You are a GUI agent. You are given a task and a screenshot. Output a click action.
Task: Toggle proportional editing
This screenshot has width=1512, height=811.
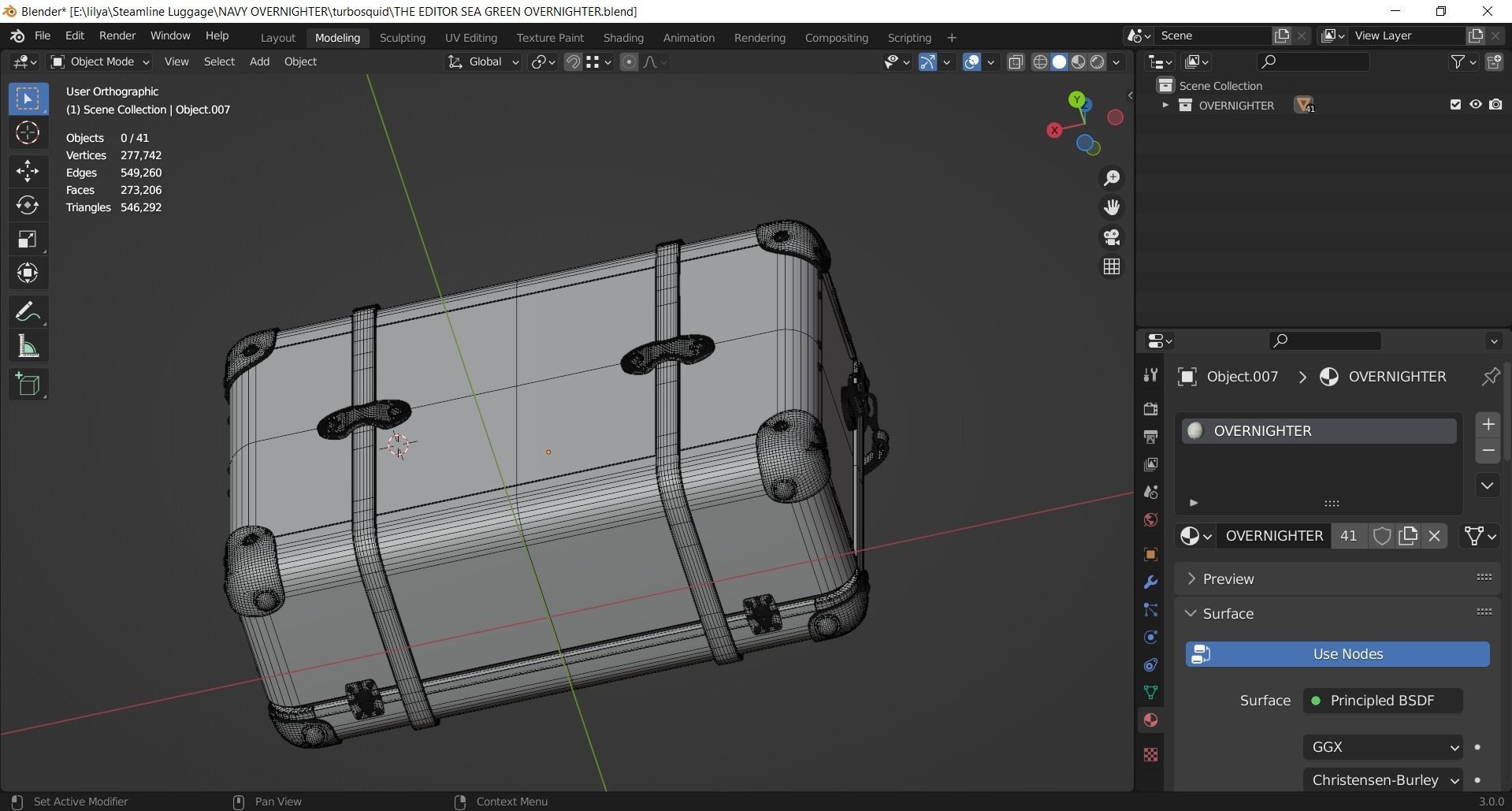[629, 61]
